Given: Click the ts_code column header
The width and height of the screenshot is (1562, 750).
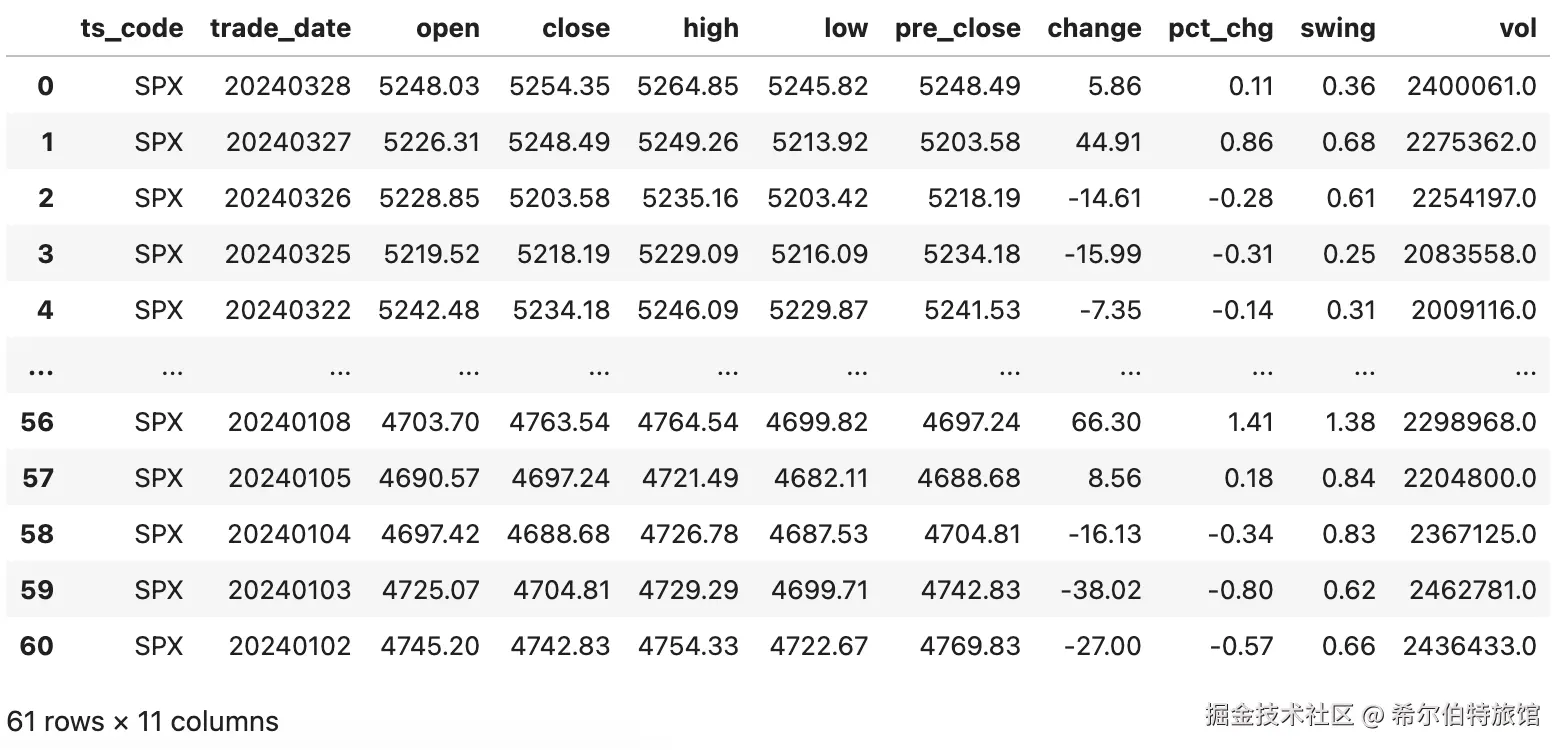Looking at the screenshot, I should (132, 28).
